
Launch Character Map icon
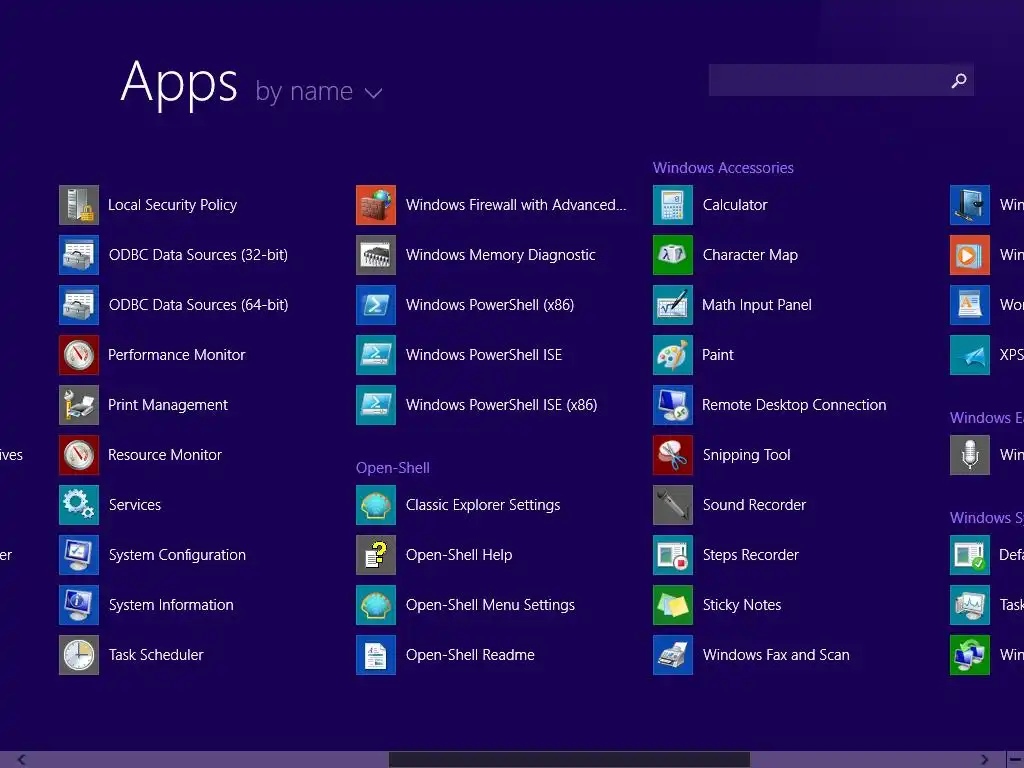click(x=673, y=255)
